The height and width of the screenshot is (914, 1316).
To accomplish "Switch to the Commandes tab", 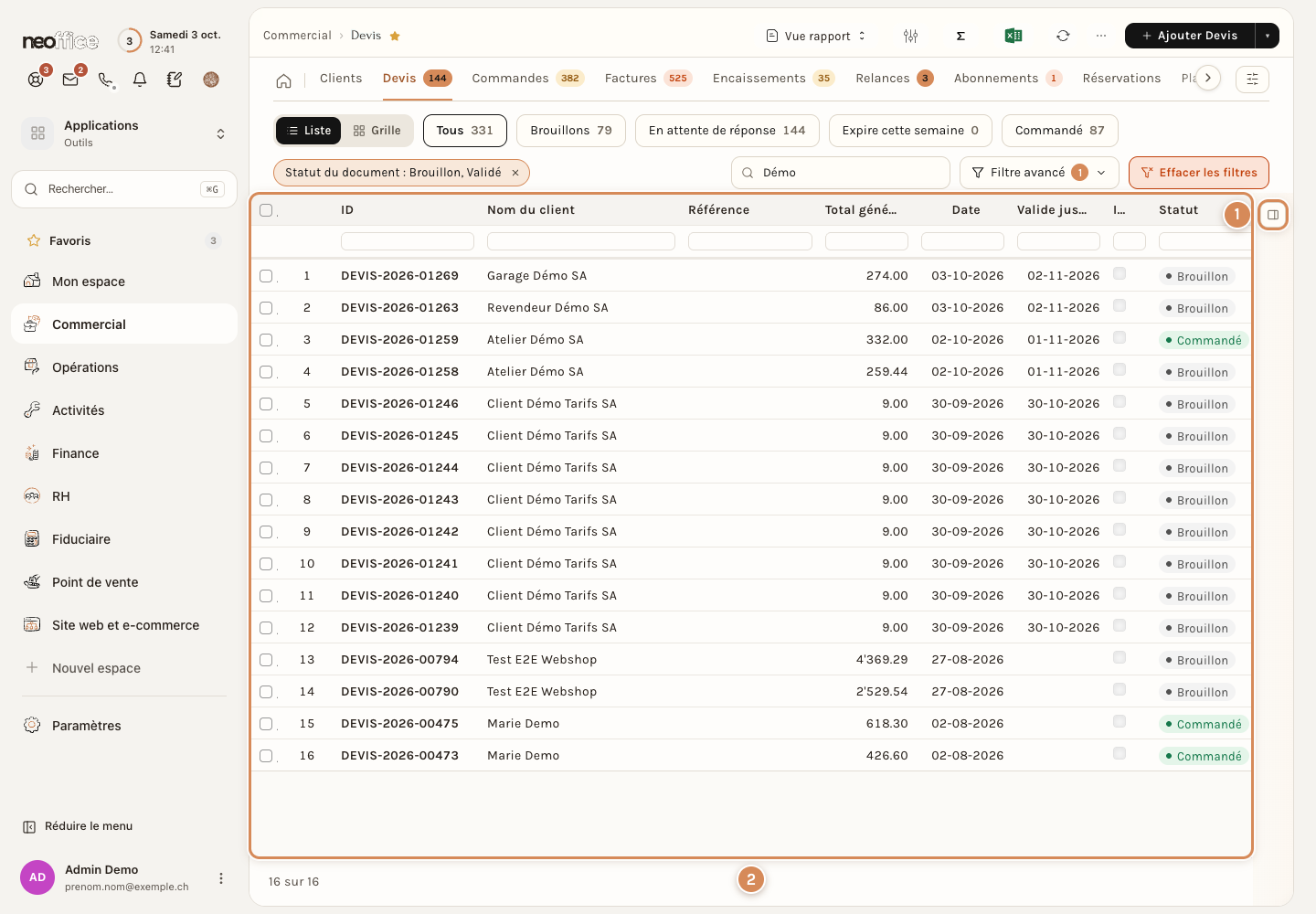I will [x=527, y=79].
